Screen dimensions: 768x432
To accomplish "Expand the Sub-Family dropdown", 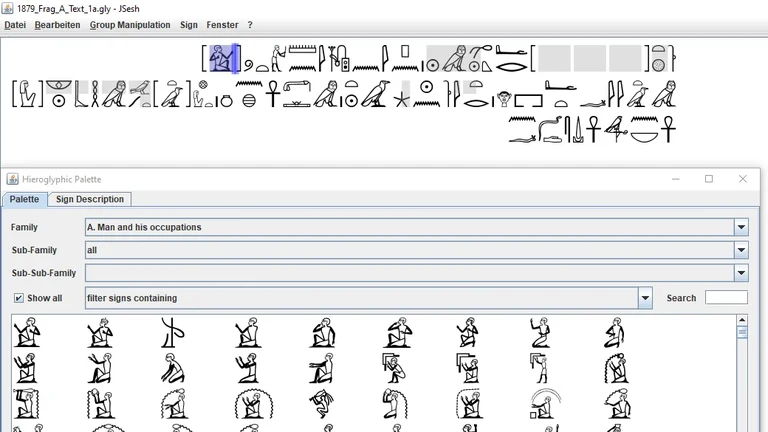I will tap(741, 250).
